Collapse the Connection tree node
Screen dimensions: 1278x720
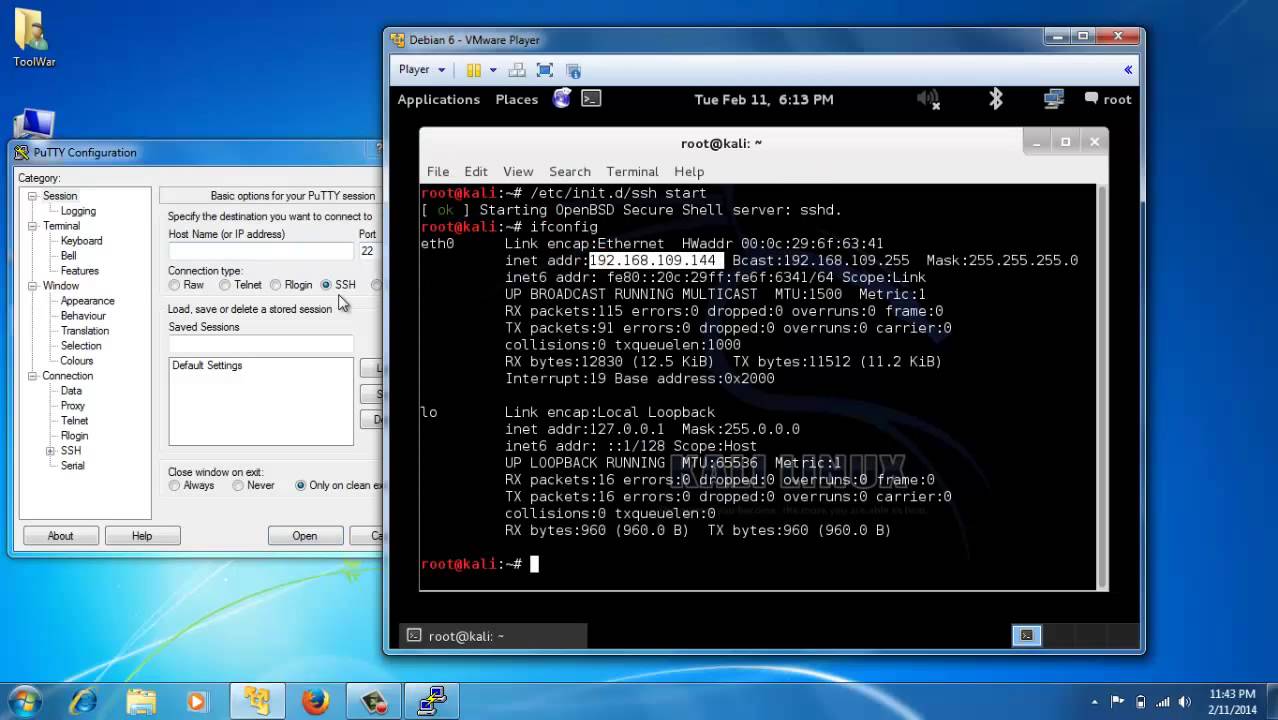[33, 376]
